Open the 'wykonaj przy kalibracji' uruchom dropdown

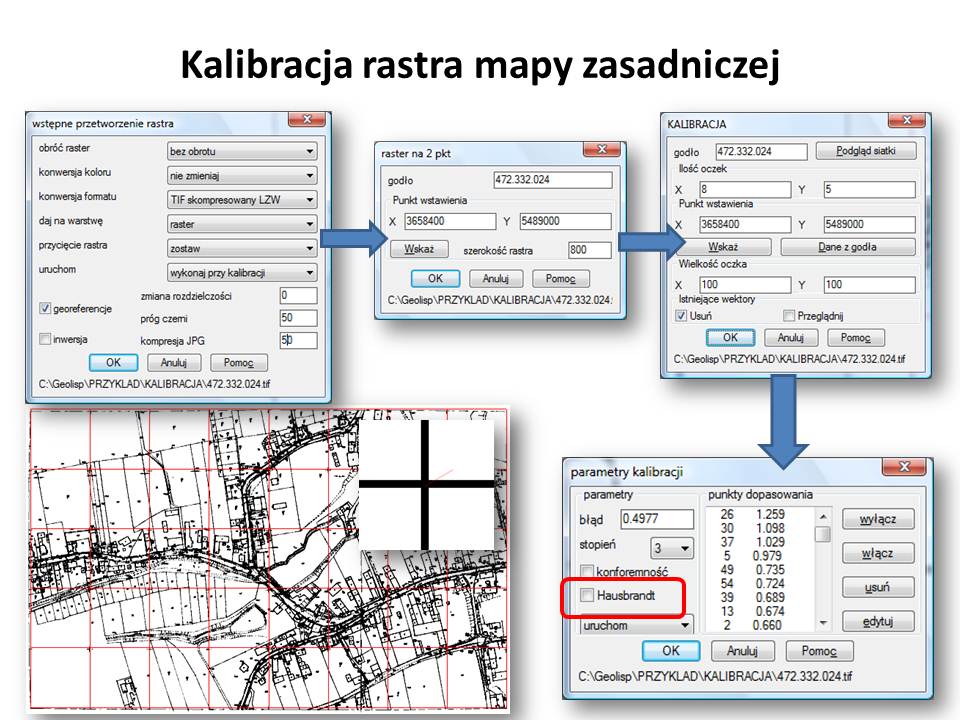tap(242, 272)
